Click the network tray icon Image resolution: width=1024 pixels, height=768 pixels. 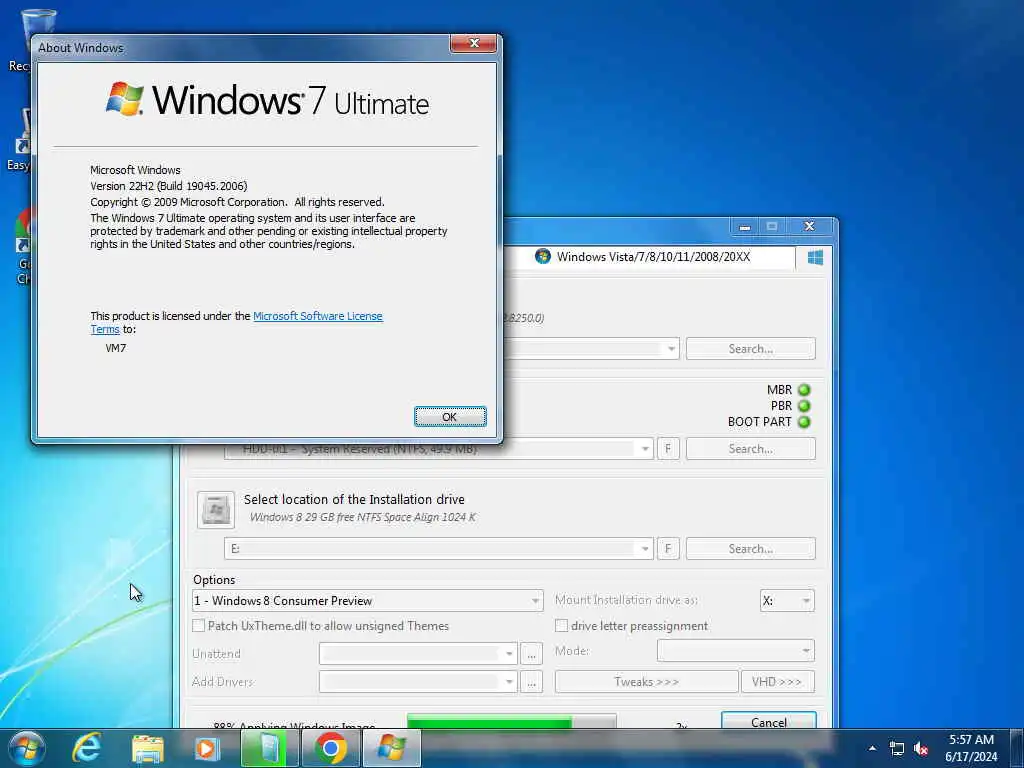(897, 749)
